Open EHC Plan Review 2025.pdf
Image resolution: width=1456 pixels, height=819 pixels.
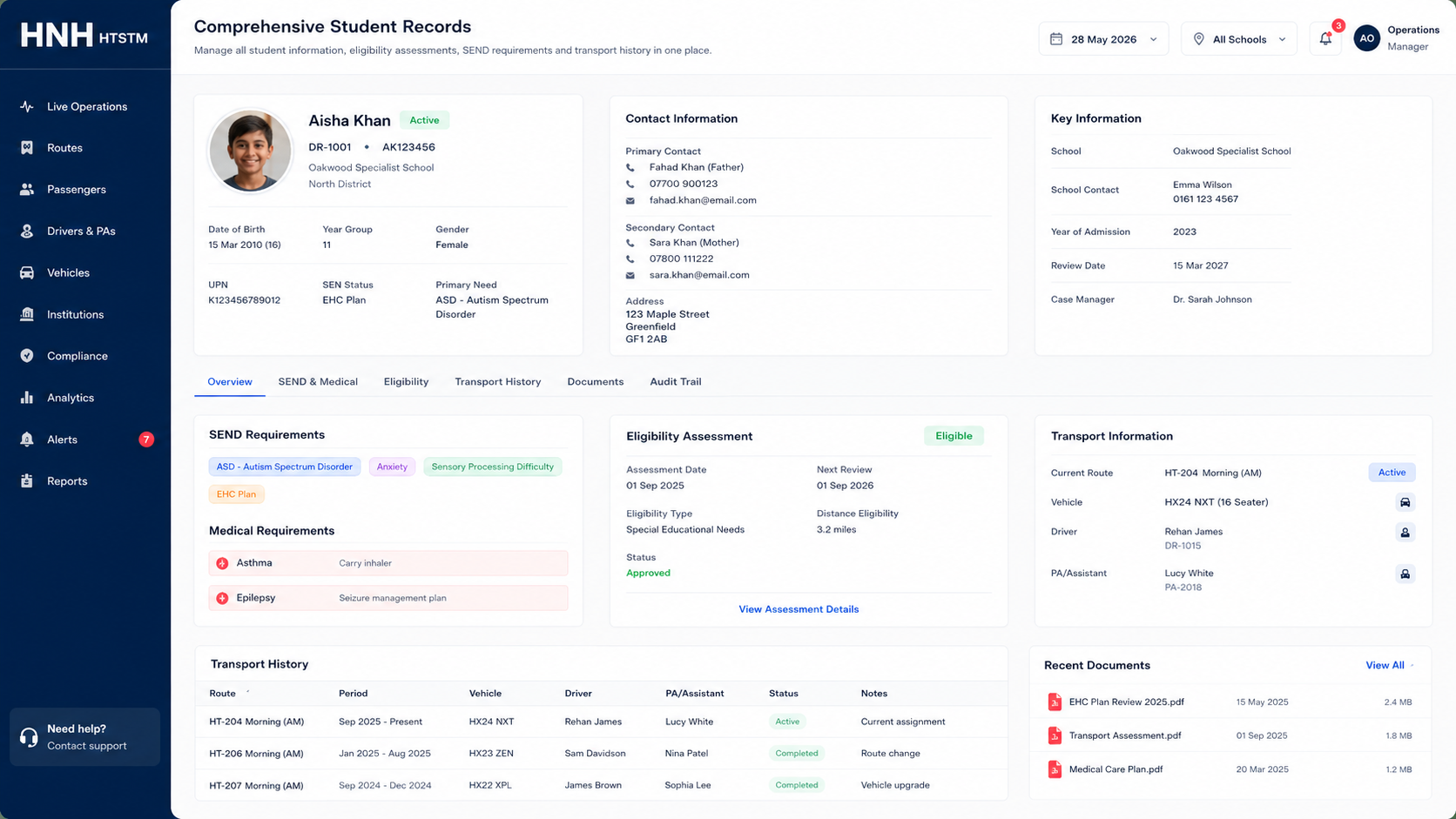(1127, 702)
